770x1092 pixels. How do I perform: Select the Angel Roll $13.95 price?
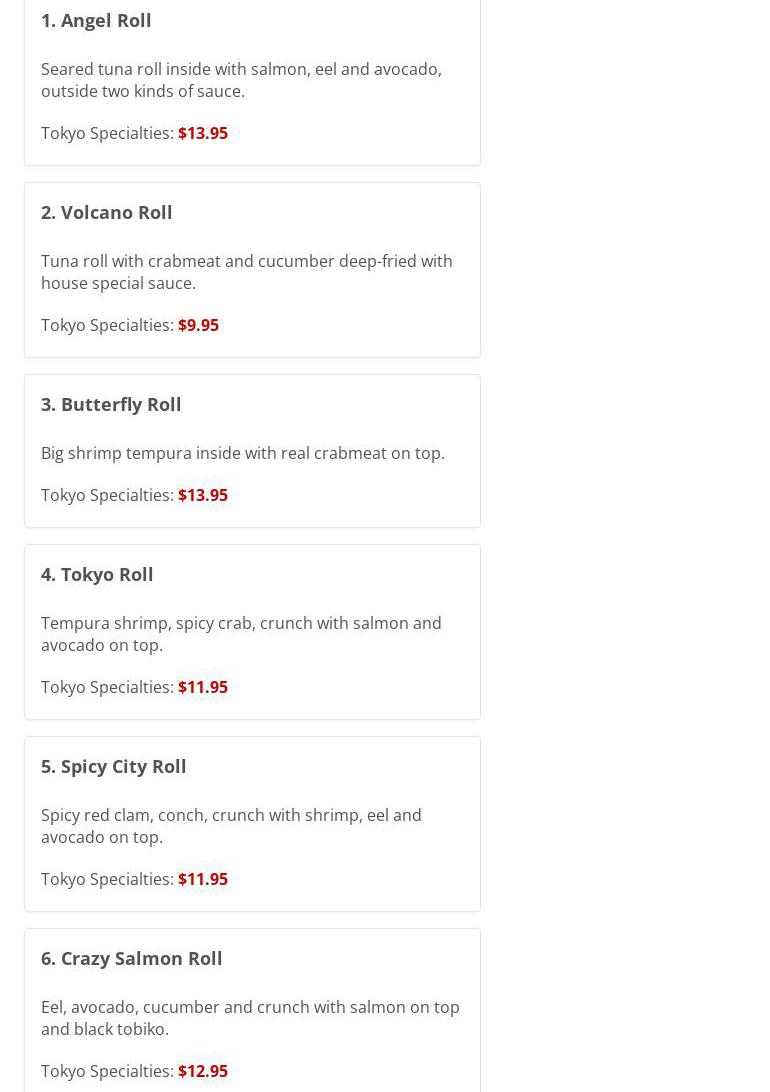click(203, 133)
